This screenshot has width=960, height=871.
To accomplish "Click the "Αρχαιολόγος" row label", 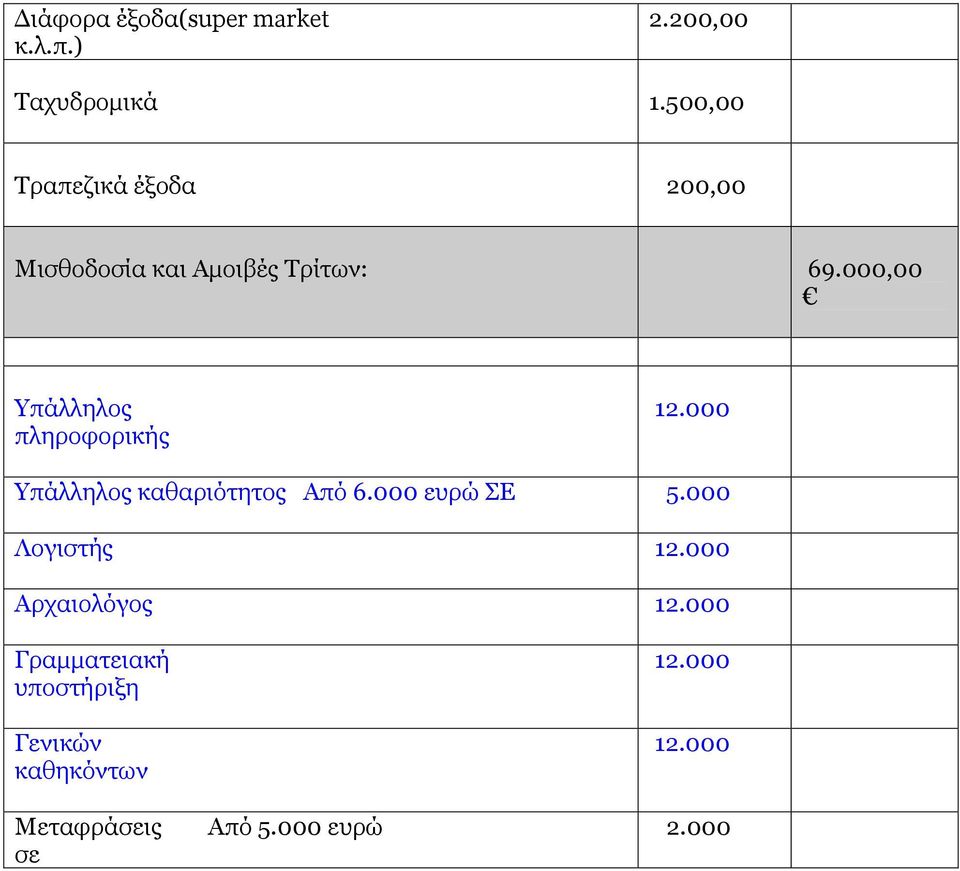I will [x=83, y=605].
